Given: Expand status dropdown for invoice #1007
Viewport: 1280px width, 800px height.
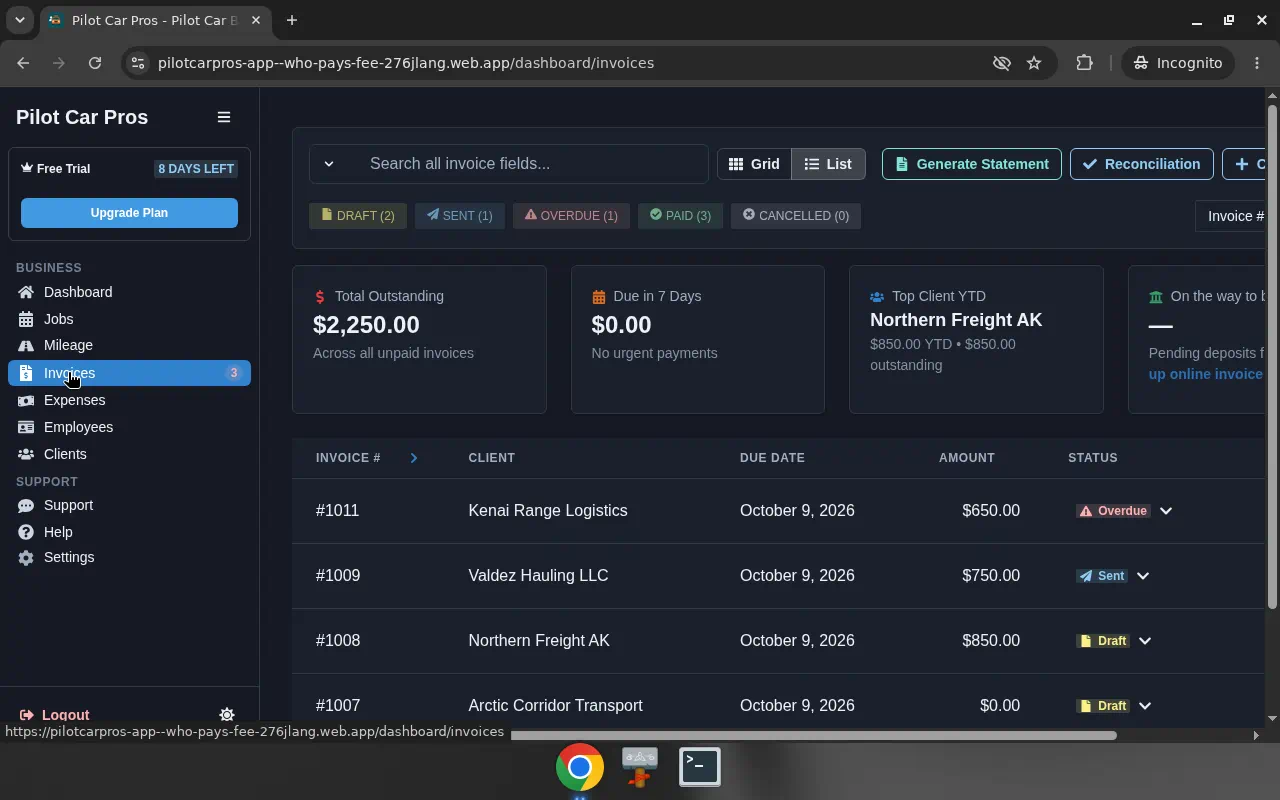Looking at the screenshot, I should (x=1145, y=706).
